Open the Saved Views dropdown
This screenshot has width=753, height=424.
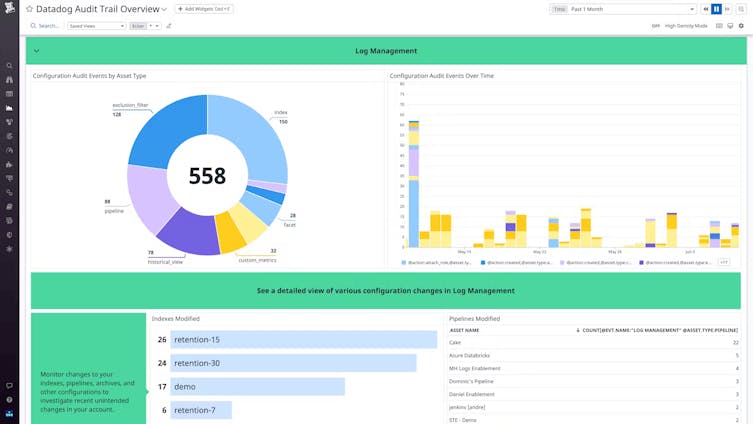(x=96, y=26)
